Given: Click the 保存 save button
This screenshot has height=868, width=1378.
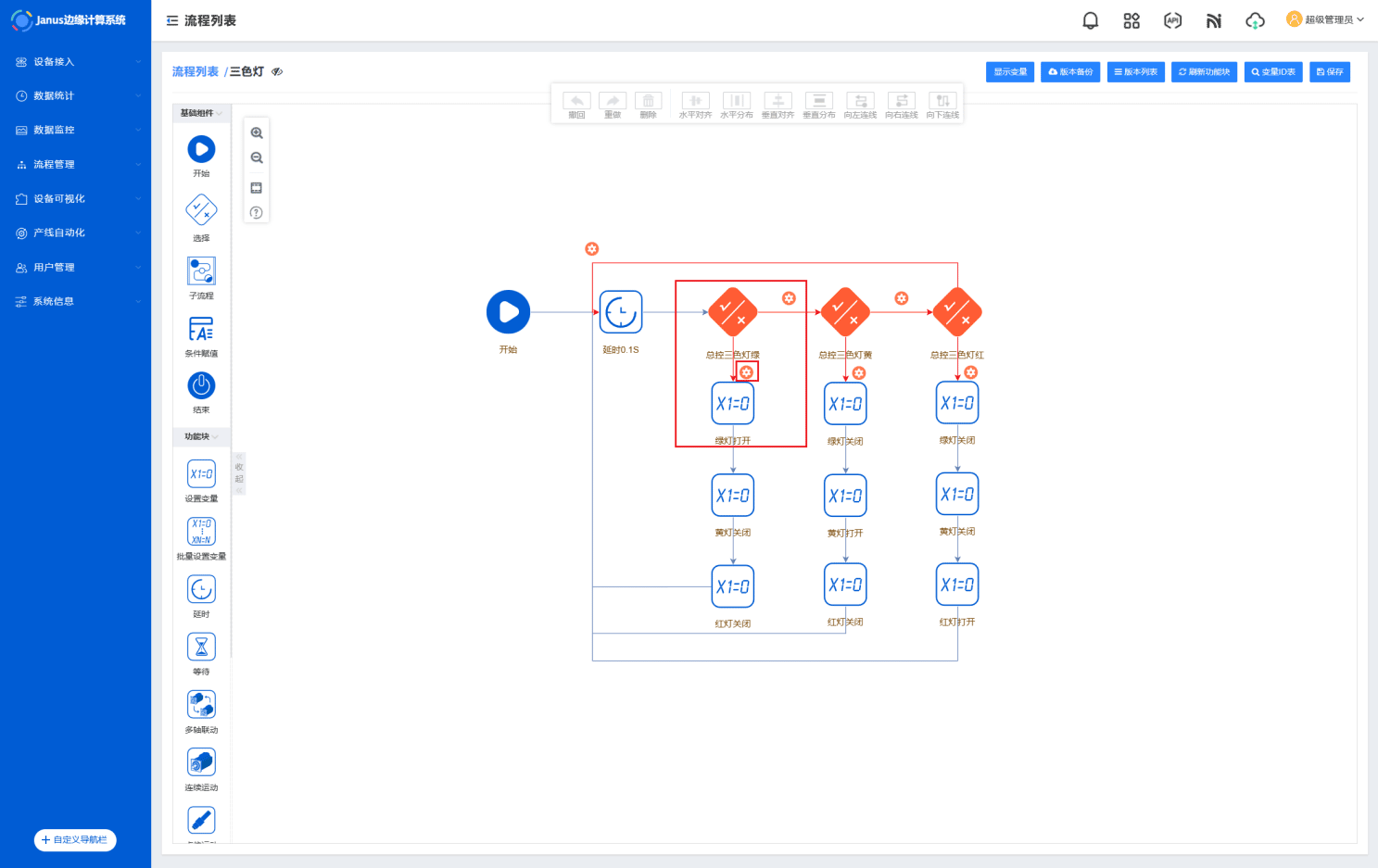Looking at the screenshot, I should pyautogui.click(x=1330, y=72).
